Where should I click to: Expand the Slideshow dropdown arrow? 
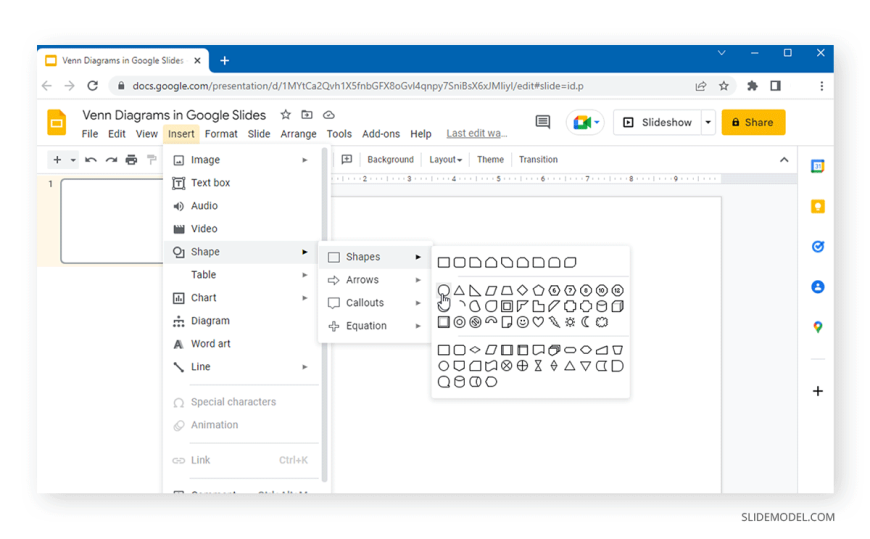pos(708,122)
